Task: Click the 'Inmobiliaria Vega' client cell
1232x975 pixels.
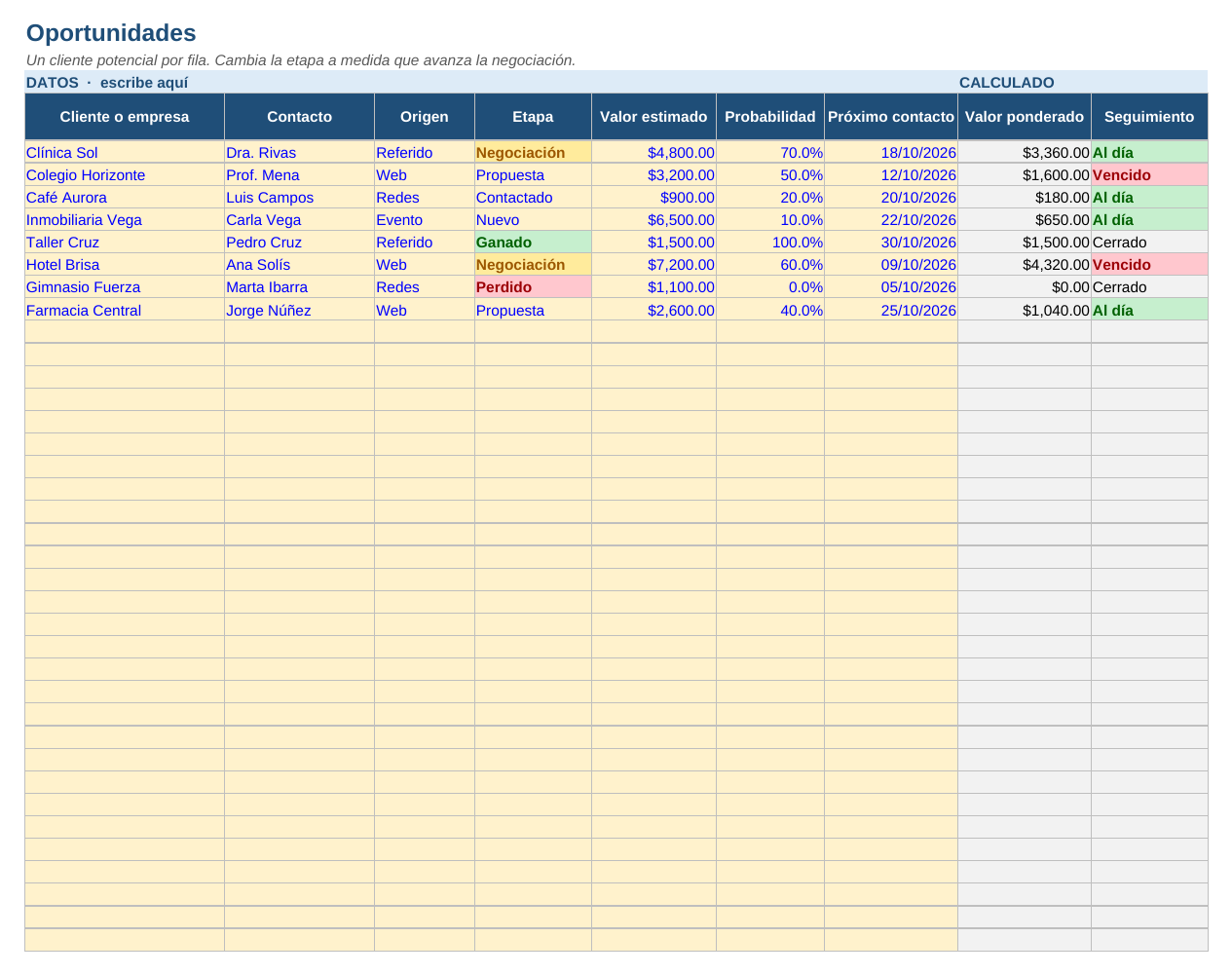Action: pyautogui.click(x=125, y=219)
